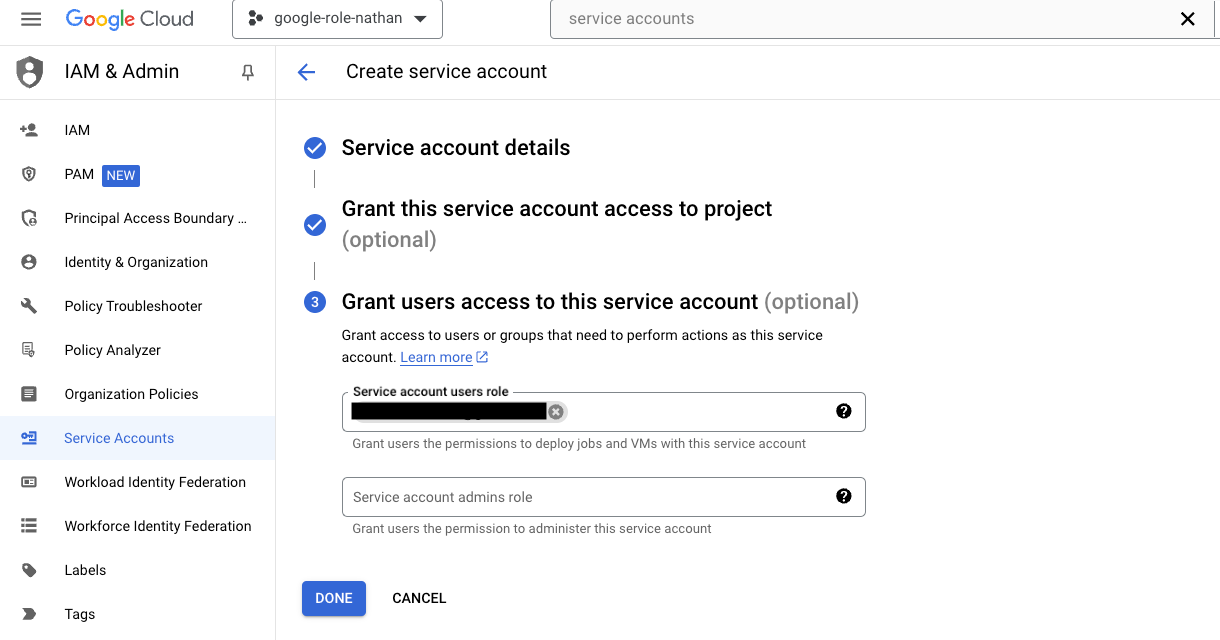Click the IAM & Admin shield icon
1220x640 pixels.
tap(30, 72)
